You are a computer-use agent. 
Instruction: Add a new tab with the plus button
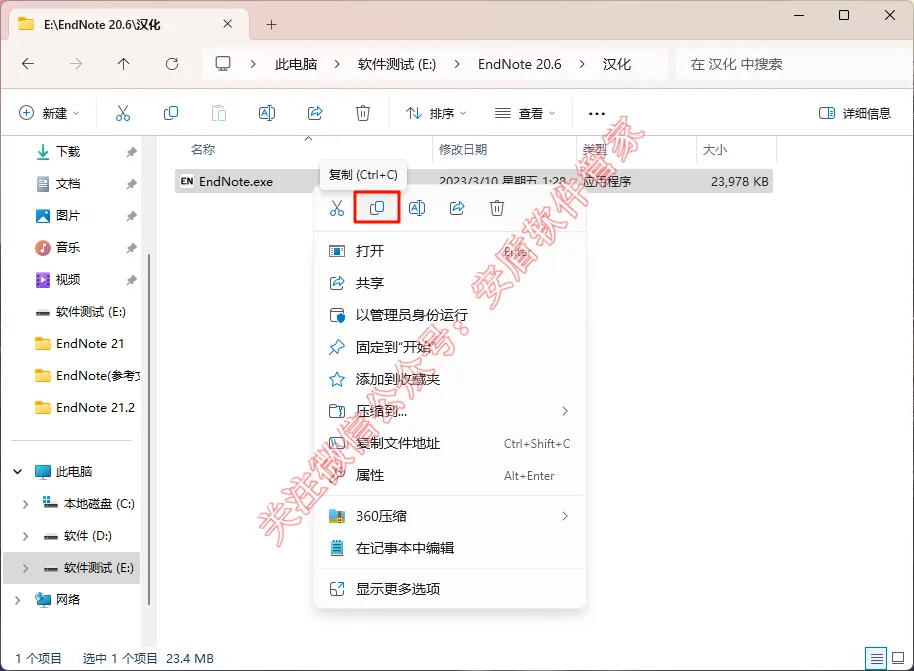(272, 24)
